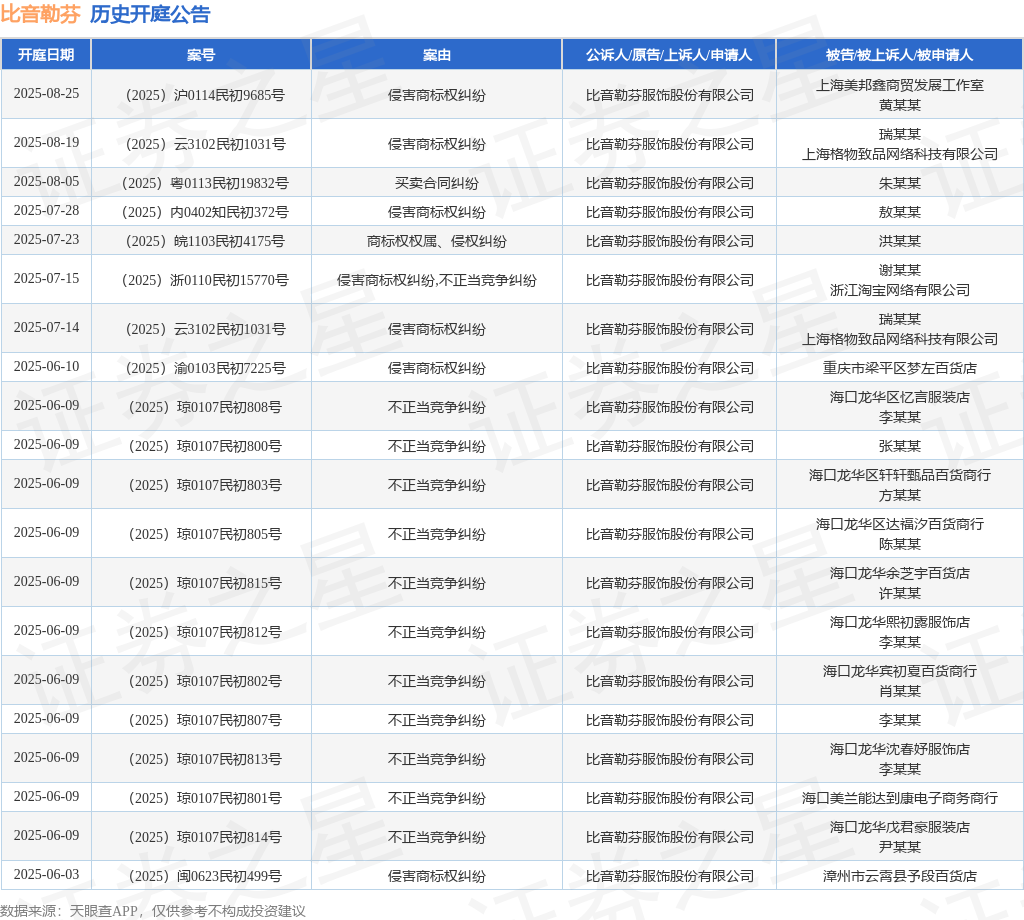The height and width of the screenshot is (920, 1024).
Task: Click date 2025-06-03
Action: (46, 875)
